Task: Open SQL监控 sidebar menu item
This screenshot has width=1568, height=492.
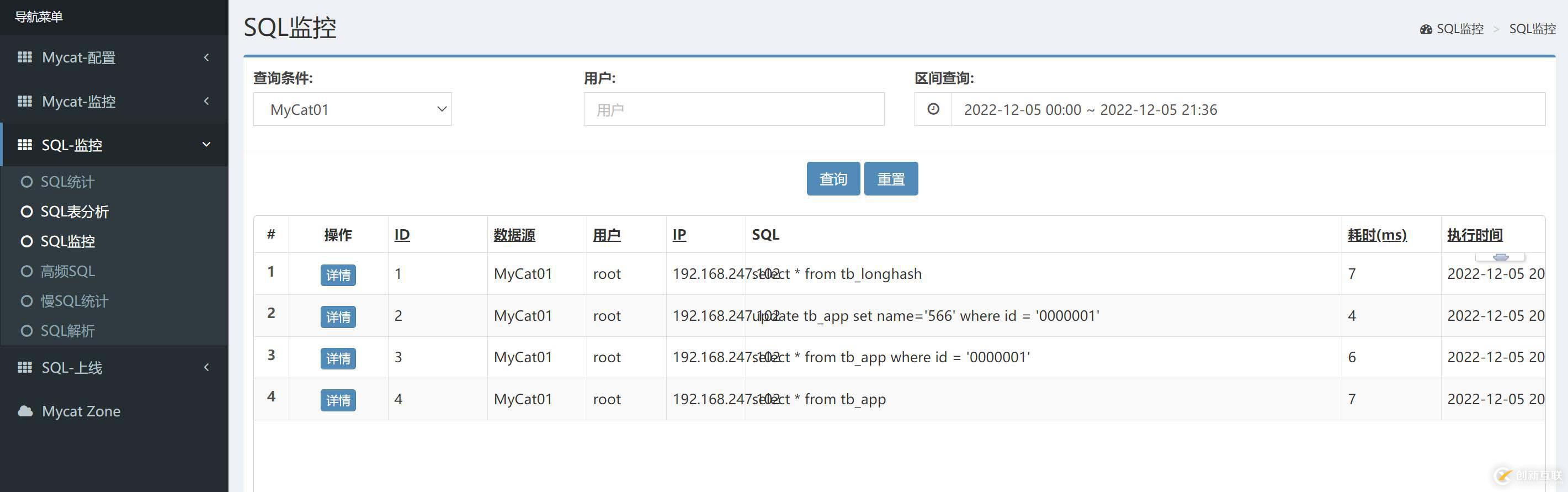Action: click(67, 241)
